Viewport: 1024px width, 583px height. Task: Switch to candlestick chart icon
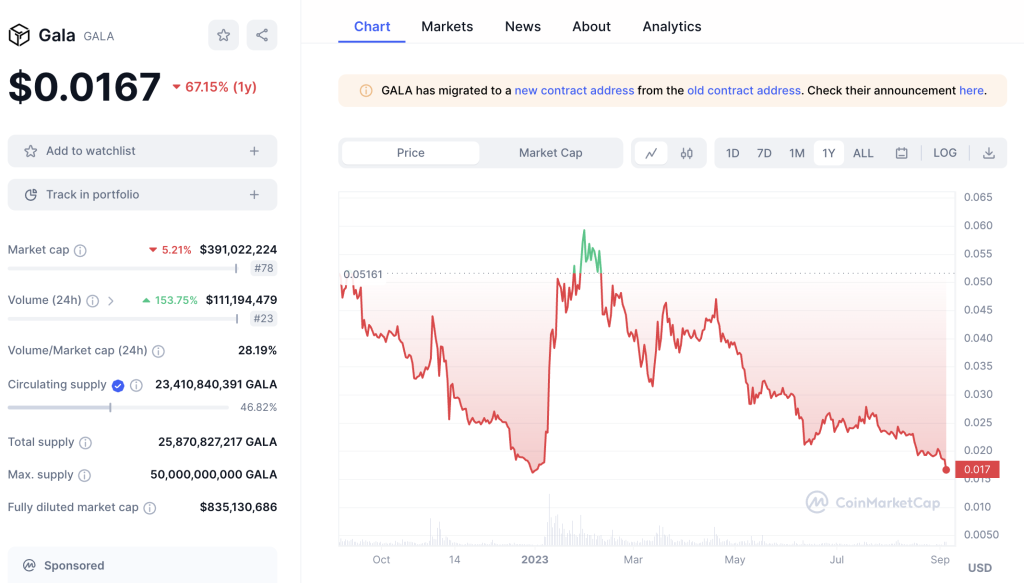(686, 153)
